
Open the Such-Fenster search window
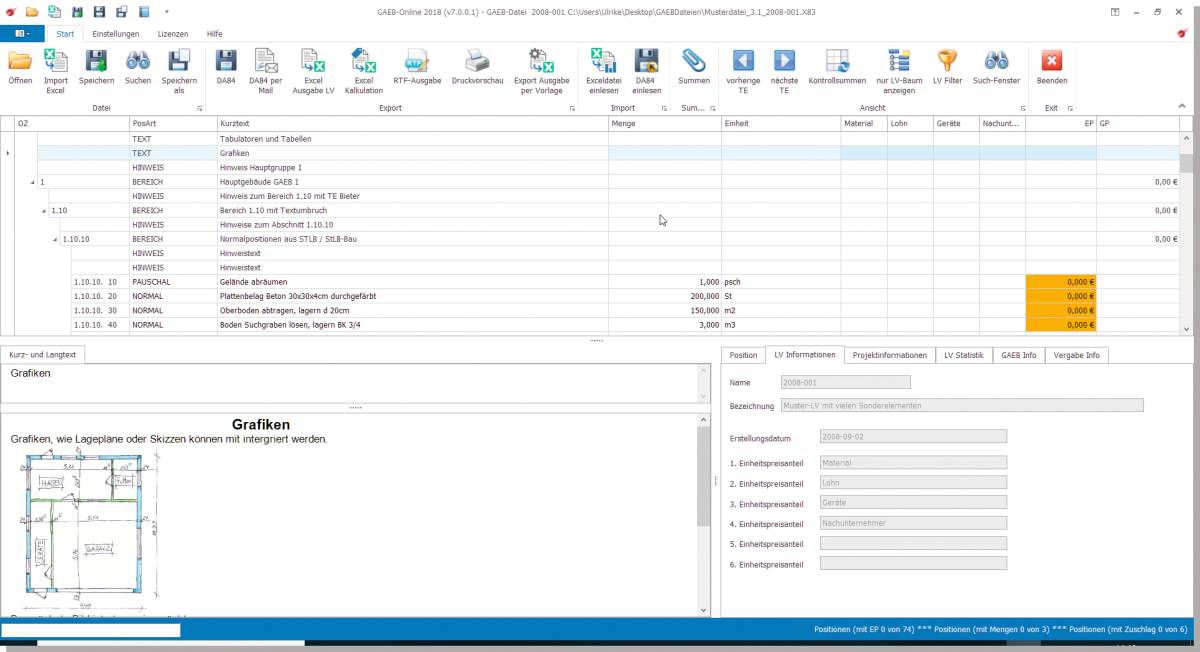(996, 68)
